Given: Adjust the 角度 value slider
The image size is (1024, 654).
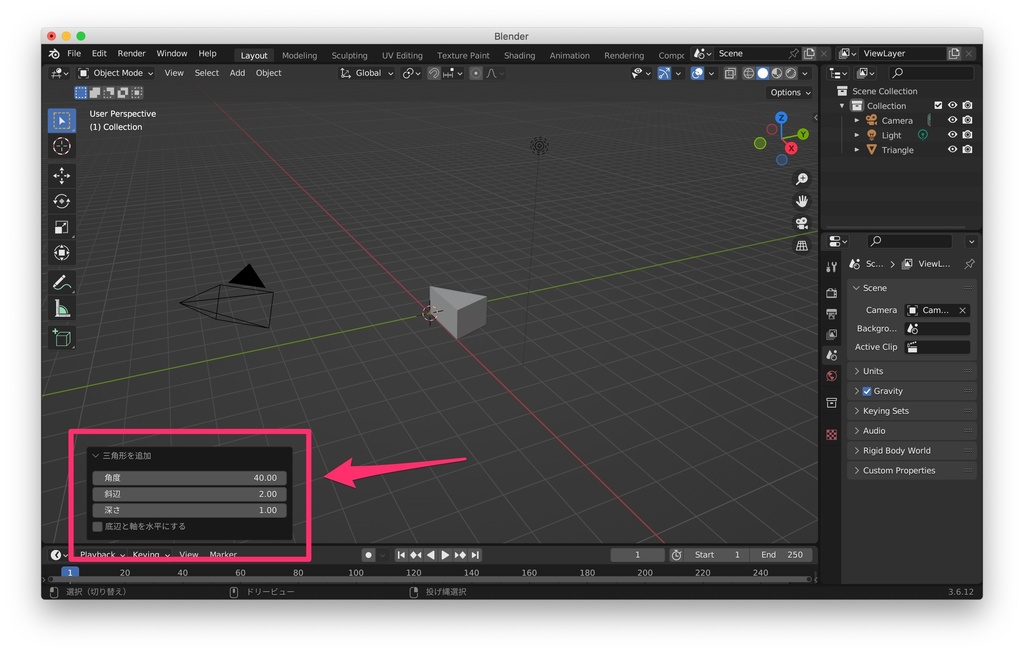Looking at the screenshot, I should [188, 476].
